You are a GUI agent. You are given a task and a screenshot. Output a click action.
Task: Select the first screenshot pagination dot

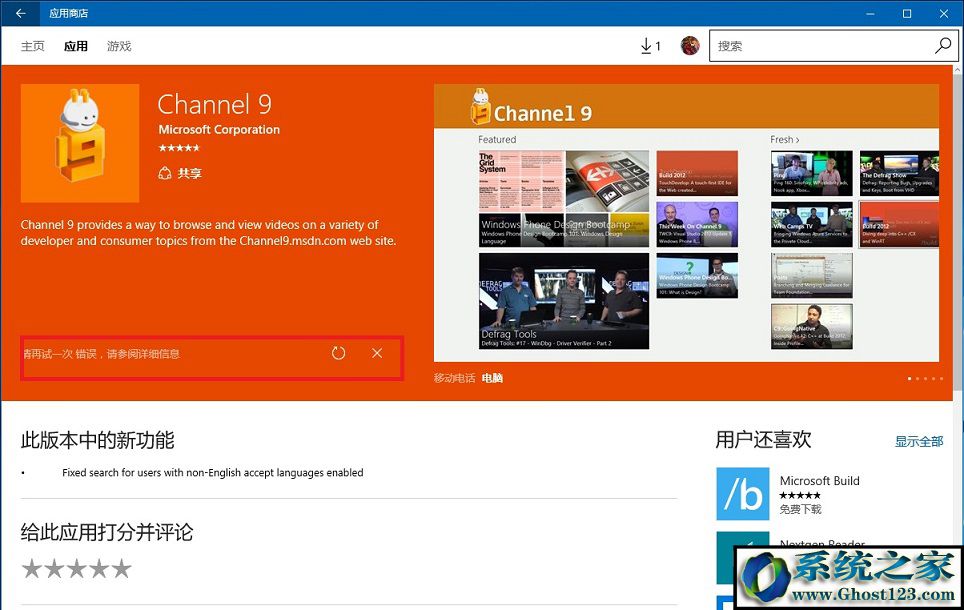pyautogui.click(x=910, y=379)
